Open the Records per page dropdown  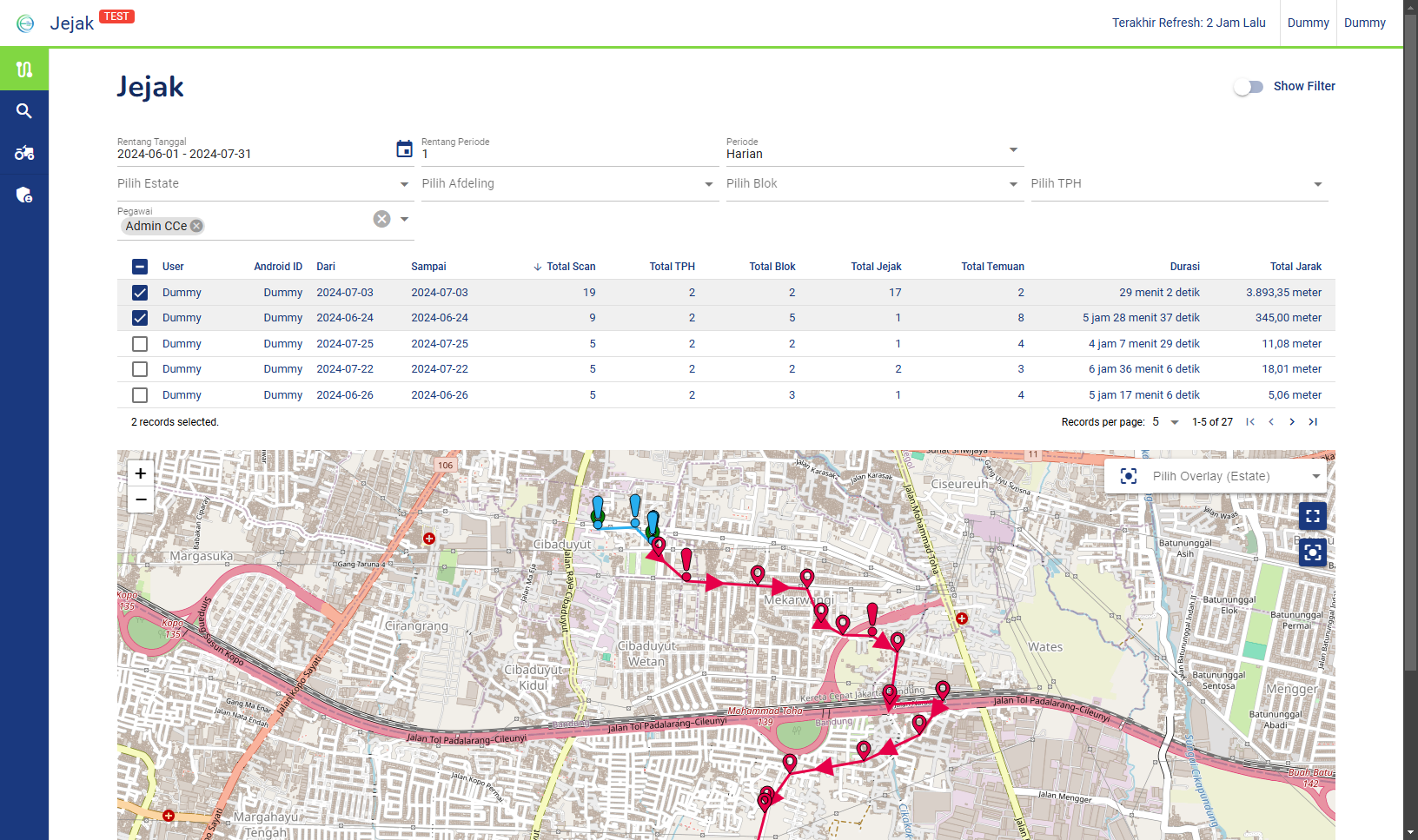(1165, 422)
